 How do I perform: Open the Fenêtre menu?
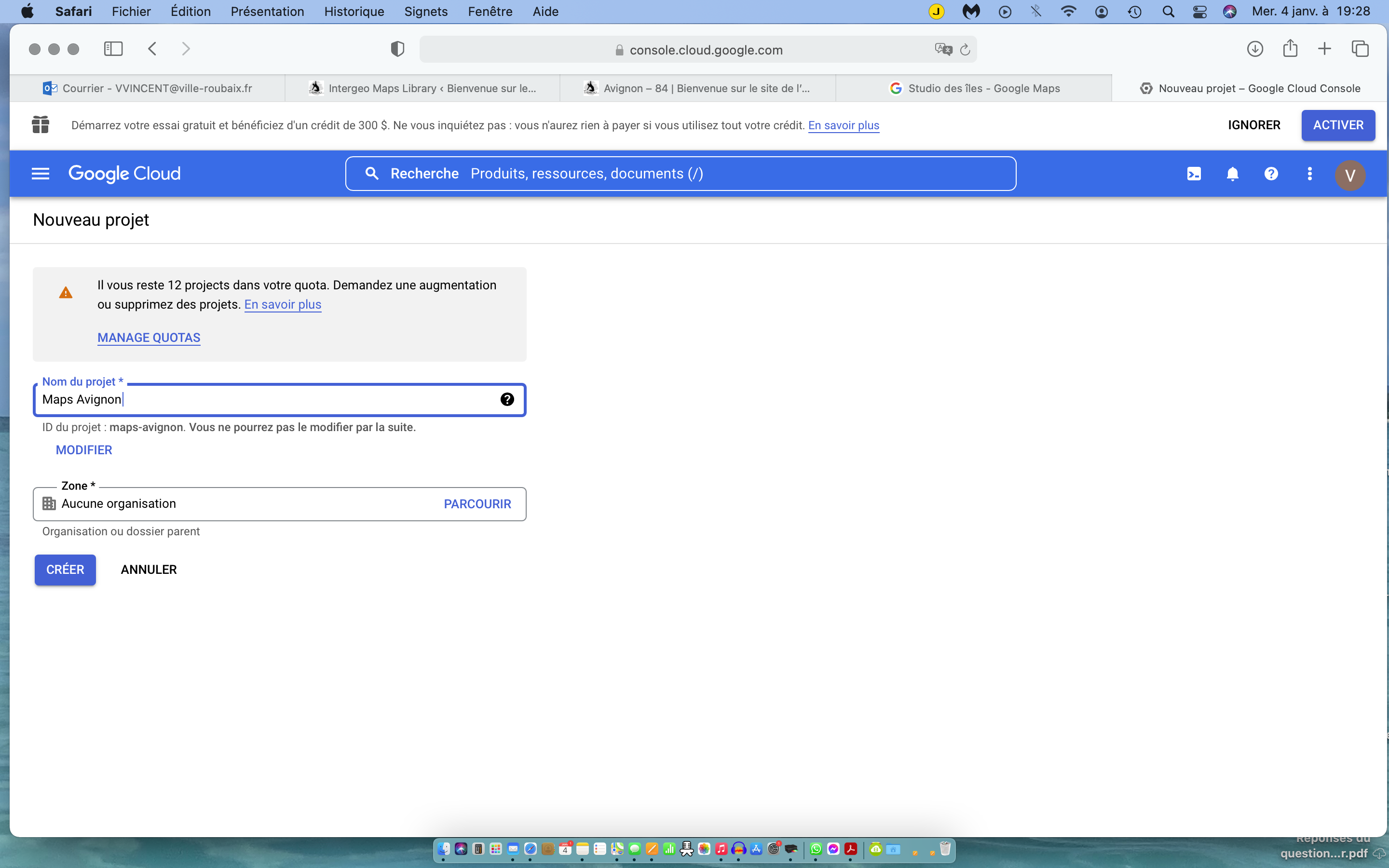pos(490,12)
